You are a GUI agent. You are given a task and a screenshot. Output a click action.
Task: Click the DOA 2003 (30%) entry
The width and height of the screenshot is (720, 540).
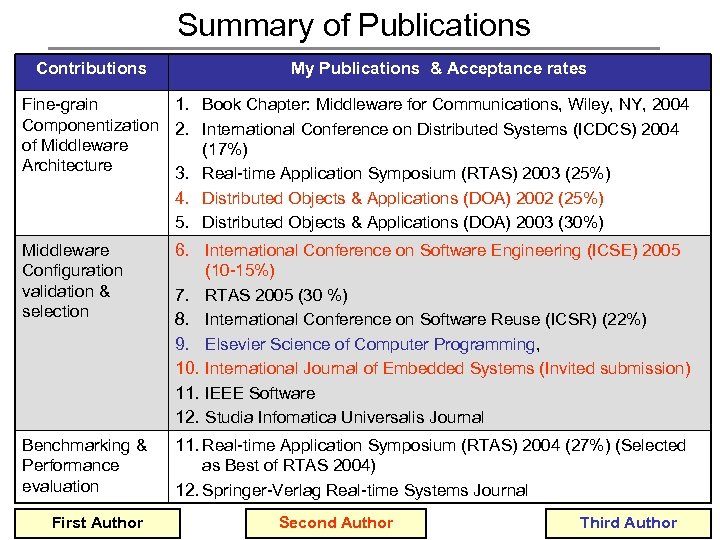[389, 223]
